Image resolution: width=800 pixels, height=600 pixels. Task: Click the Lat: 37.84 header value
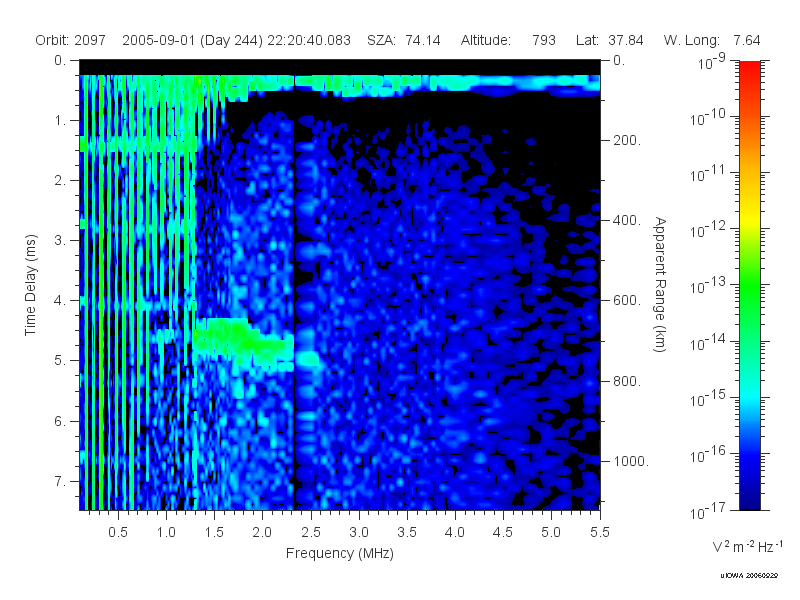click(610, 40)
